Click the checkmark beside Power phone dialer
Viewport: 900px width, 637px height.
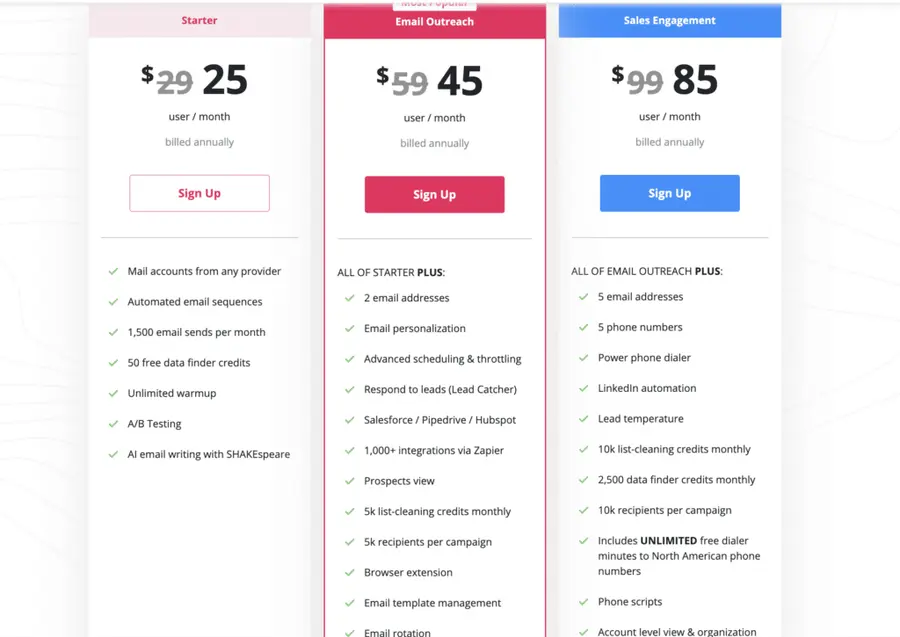(x=583, y=358)
